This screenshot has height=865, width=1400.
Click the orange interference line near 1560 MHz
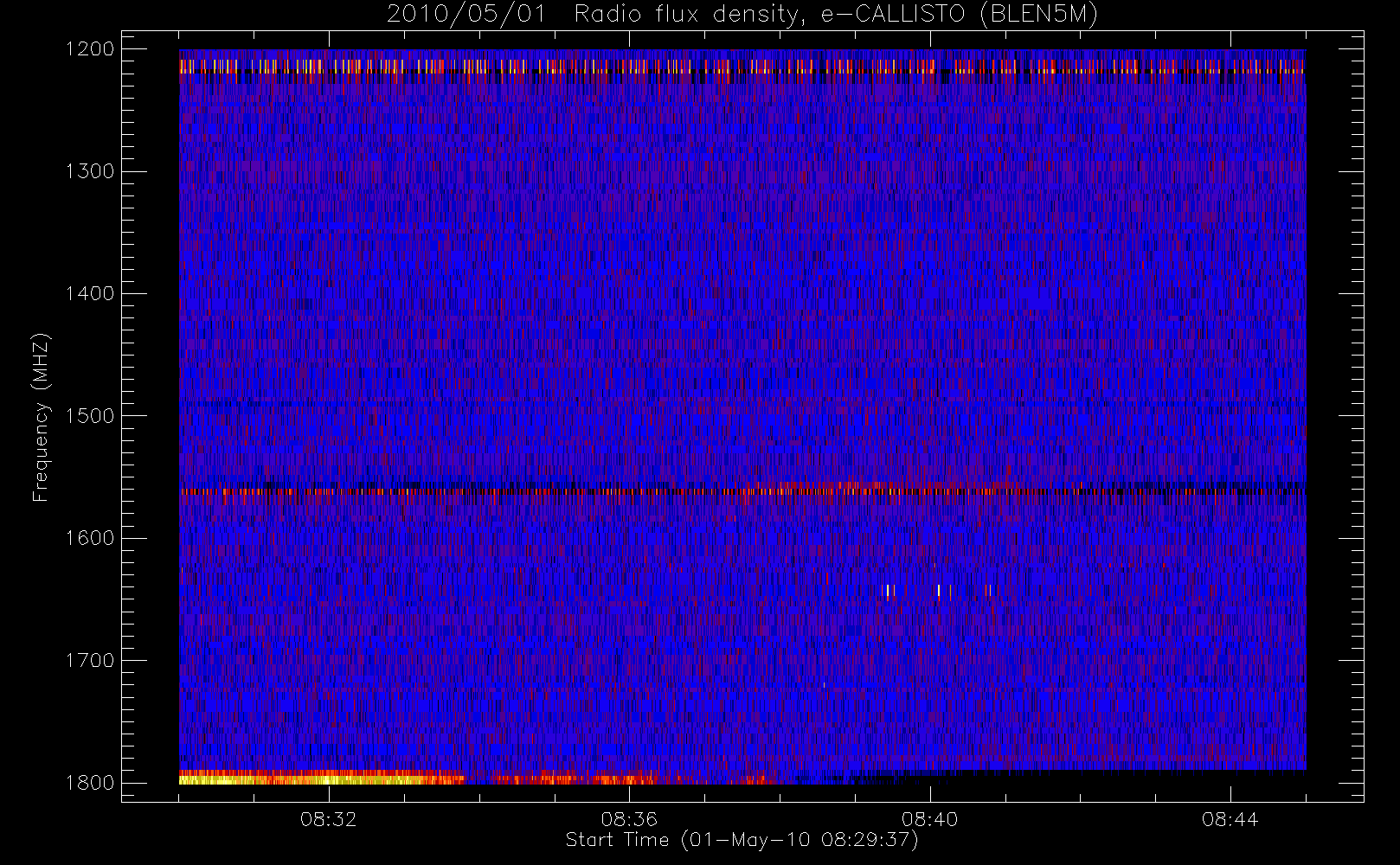pos(742,490)
